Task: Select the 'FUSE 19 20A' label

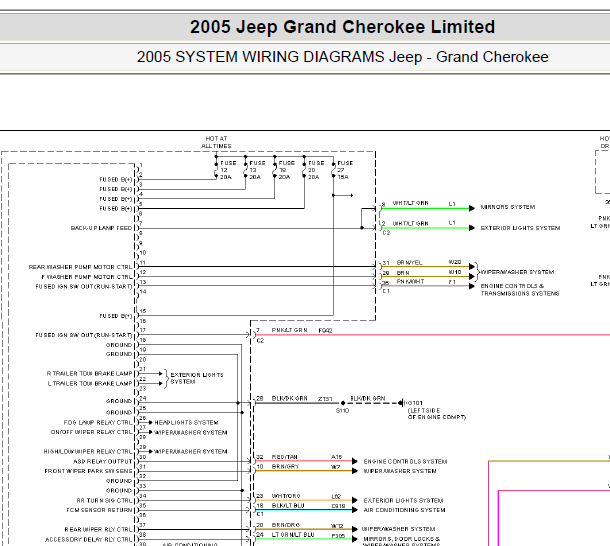Action: tap(287, 170)
